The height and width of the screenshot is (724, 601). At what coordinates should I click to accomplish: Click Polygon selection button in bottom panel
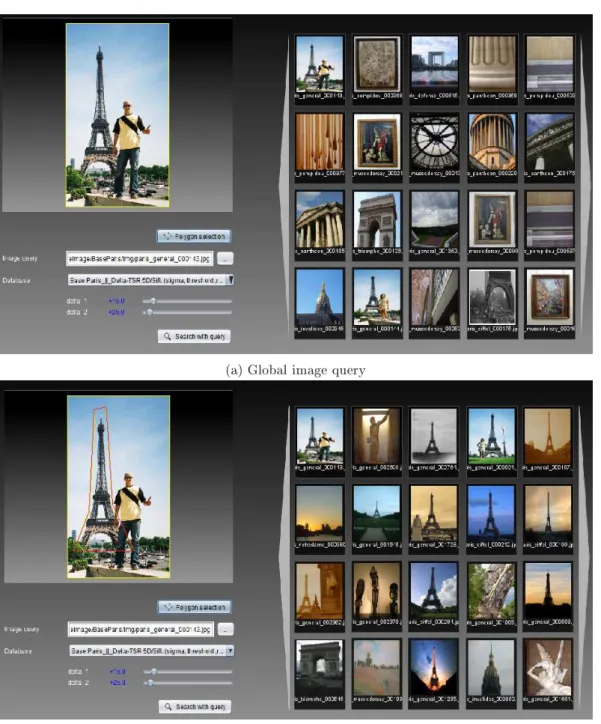pos(195,607)
